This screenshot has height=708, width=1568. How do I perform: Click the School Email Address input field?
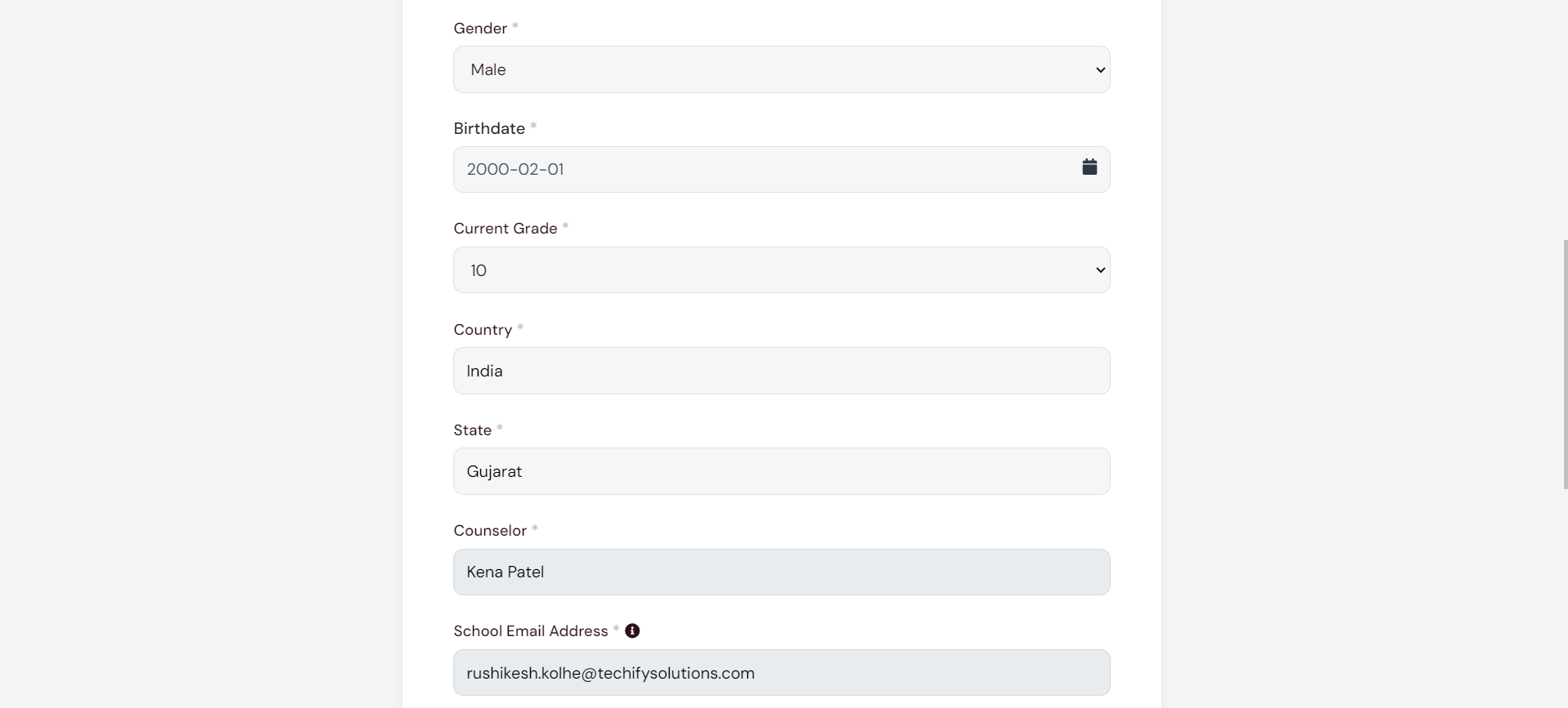(x=782, y=673)
